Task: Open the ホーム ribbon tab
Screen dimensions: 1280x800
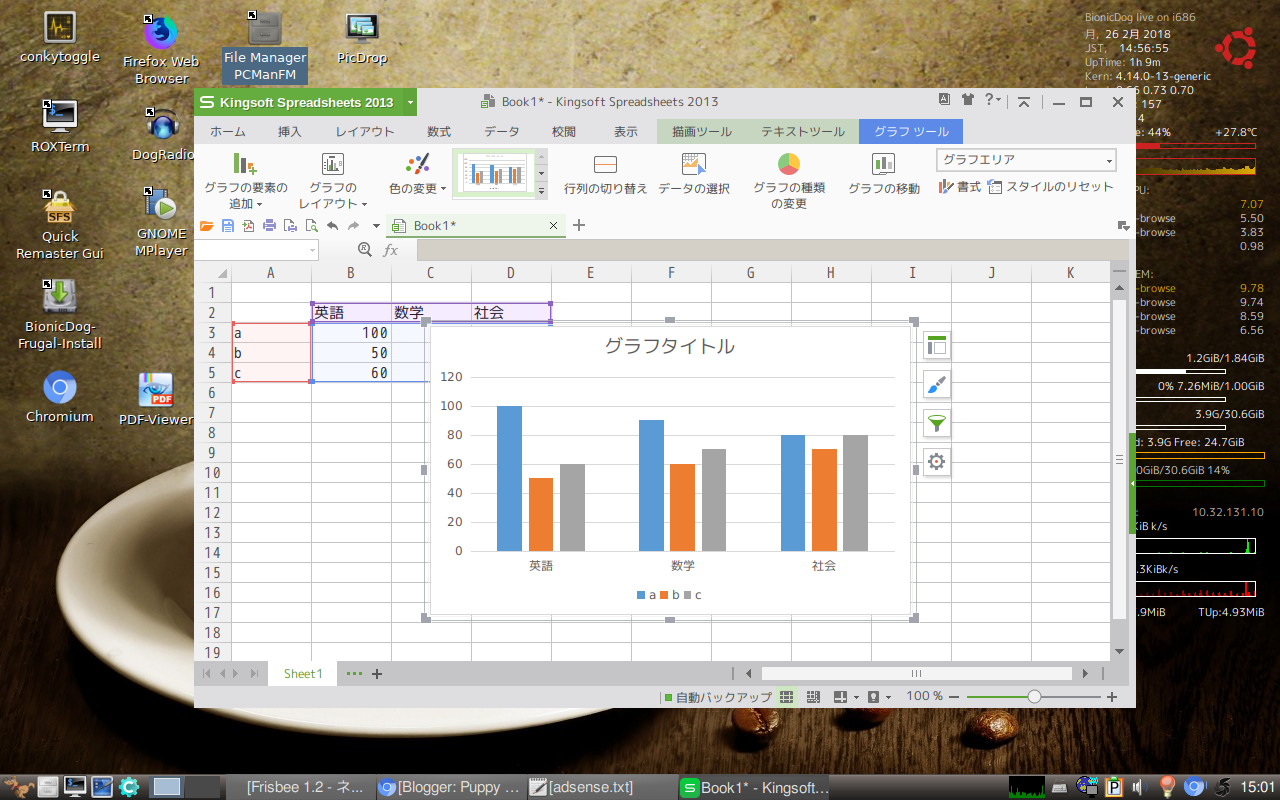Action: (x=228, y=131)
